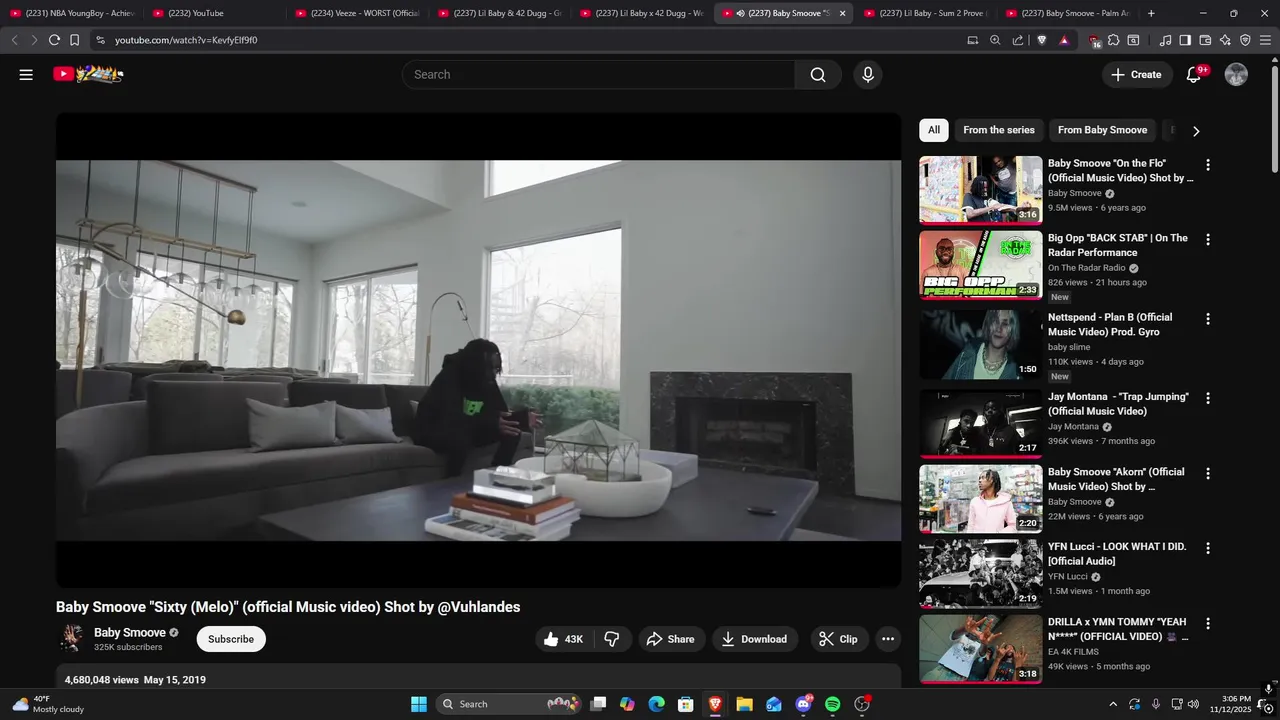This screenshot has width=1280, height=720.
Task: Open the Brave Wallet icon
Action: point(1205,40)
